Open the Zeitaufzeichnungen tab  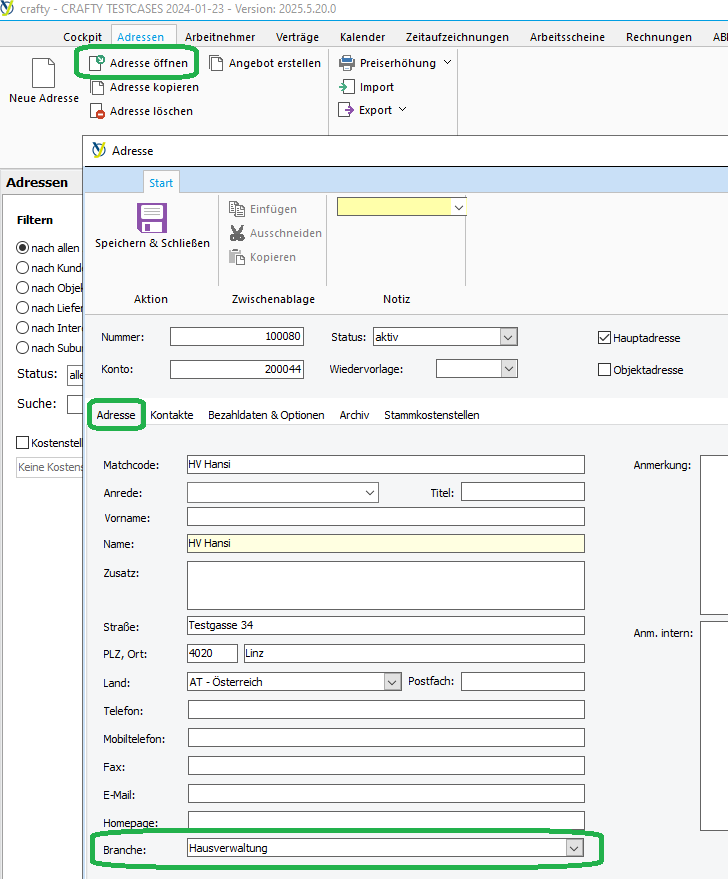pyautogui.click(x=457, y=37)
